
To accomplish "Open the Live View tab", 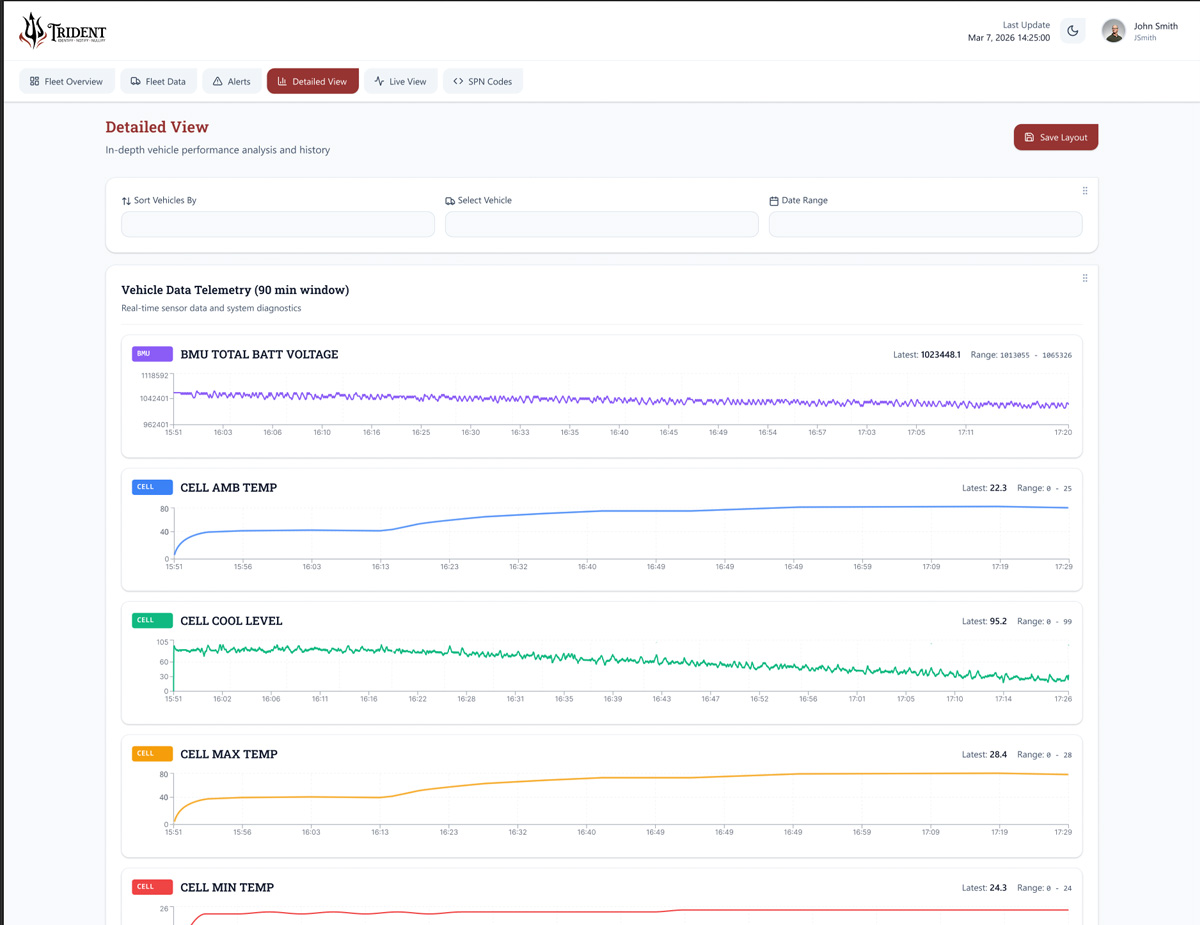I will point(400,81).
